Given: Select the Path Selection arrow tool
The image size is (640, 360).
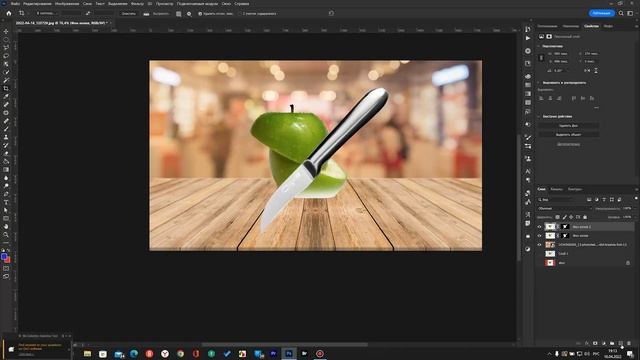Looking at the screenshot, I should pyautogui.click(x=6, y=210).
